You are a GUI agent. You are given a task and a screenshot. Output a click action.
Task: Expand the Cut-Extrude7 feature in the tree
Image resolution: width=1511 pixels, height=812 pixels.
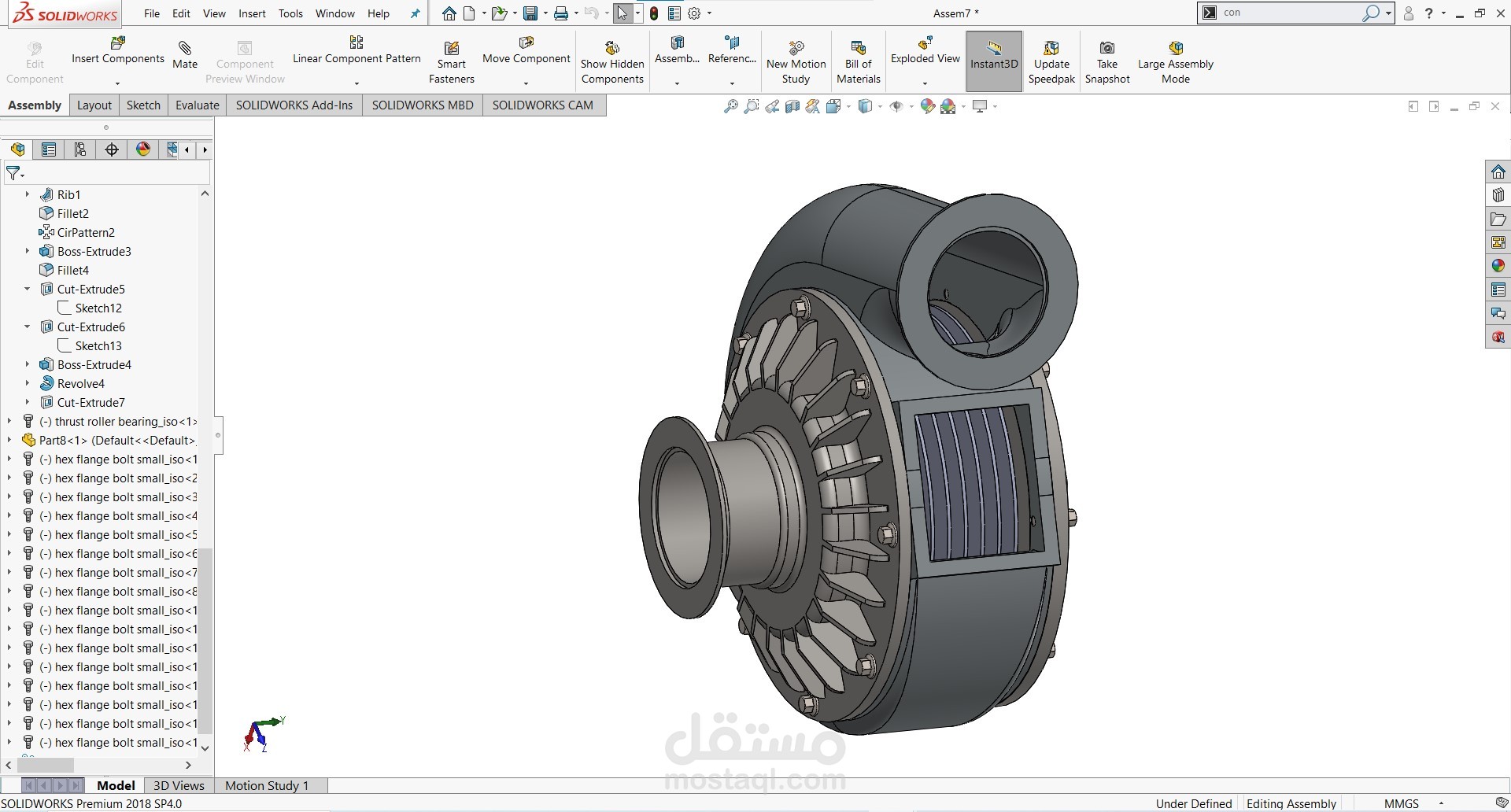pos(28,402)
